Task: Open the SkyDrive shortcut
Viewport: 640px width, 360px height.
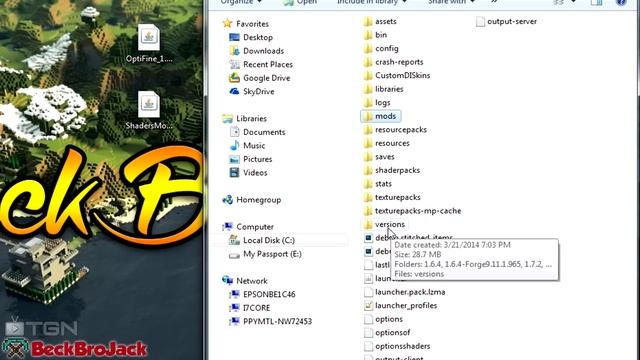Action: 252,91
